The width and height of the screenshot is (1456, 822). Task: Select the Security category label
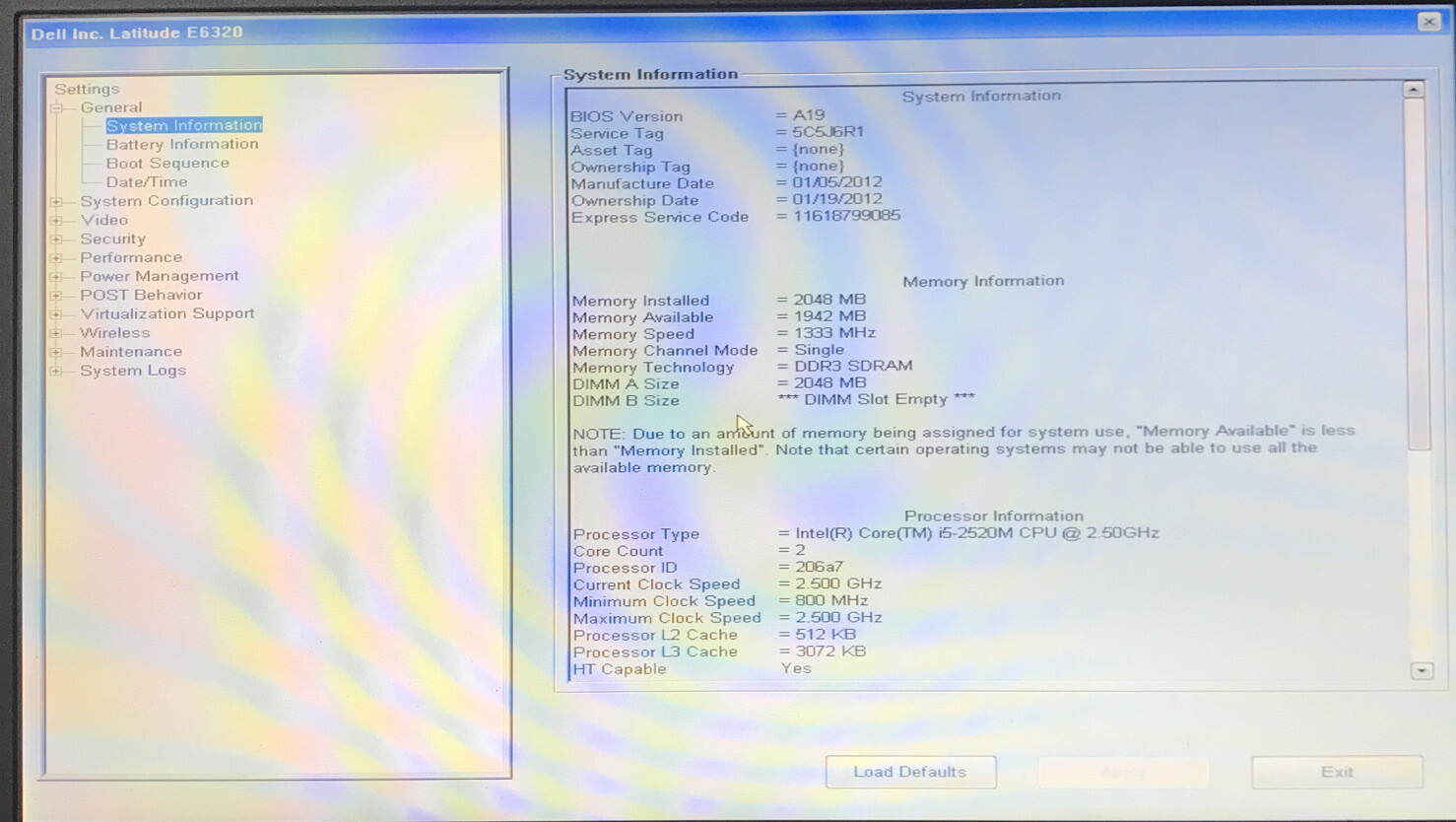tap(113, 239)
